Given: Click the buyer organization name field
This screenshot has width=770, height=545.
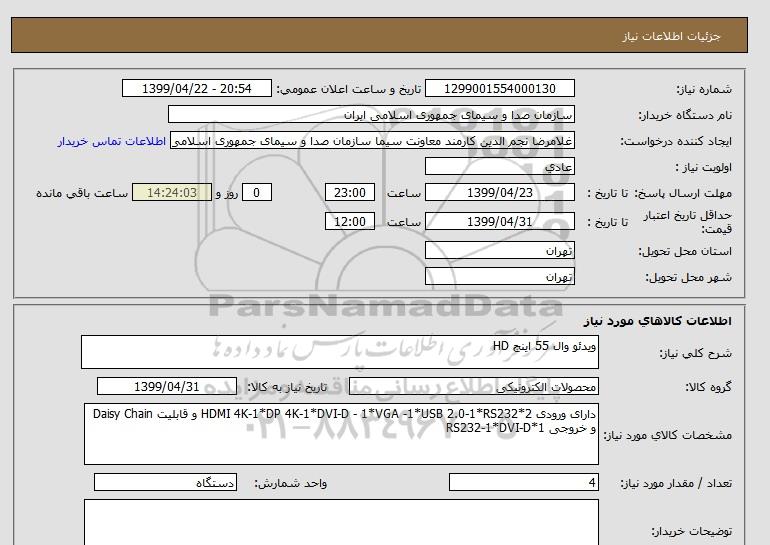Looking at the screenshot, I should tap(372, 115).
